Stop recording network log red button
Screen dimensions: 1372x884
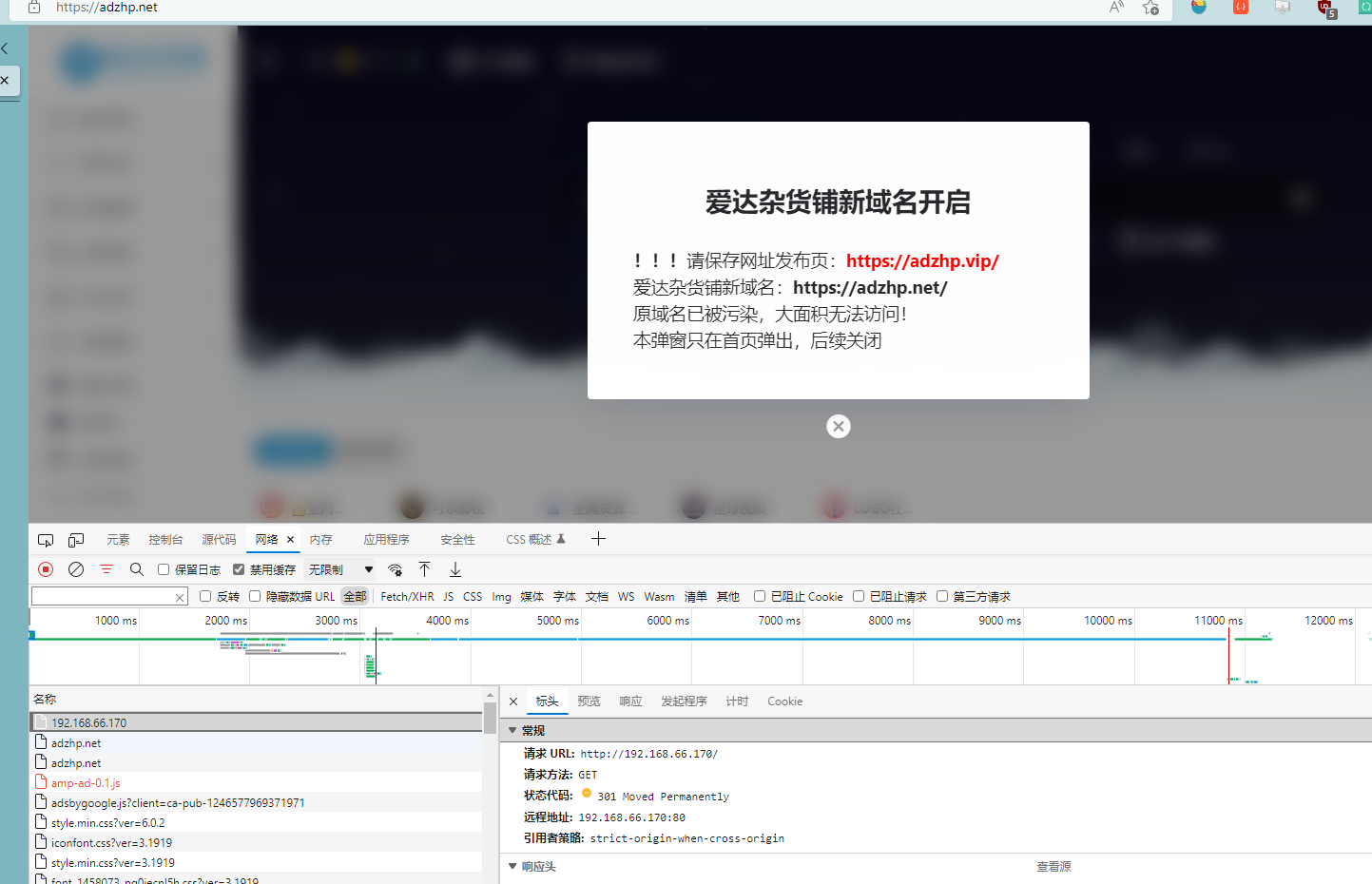point(46,569)
